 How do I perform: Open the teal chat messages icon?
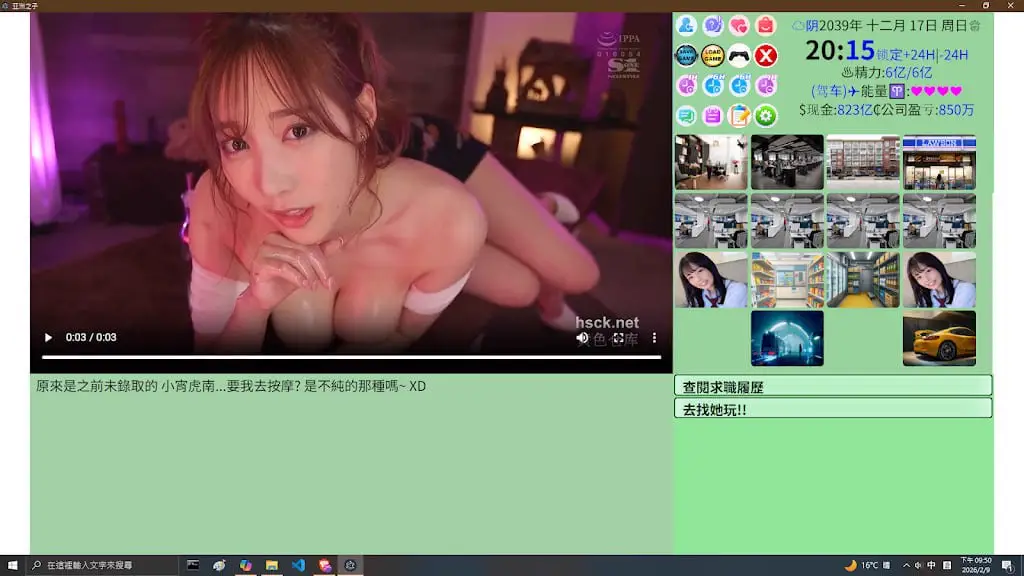coord(686,116)
